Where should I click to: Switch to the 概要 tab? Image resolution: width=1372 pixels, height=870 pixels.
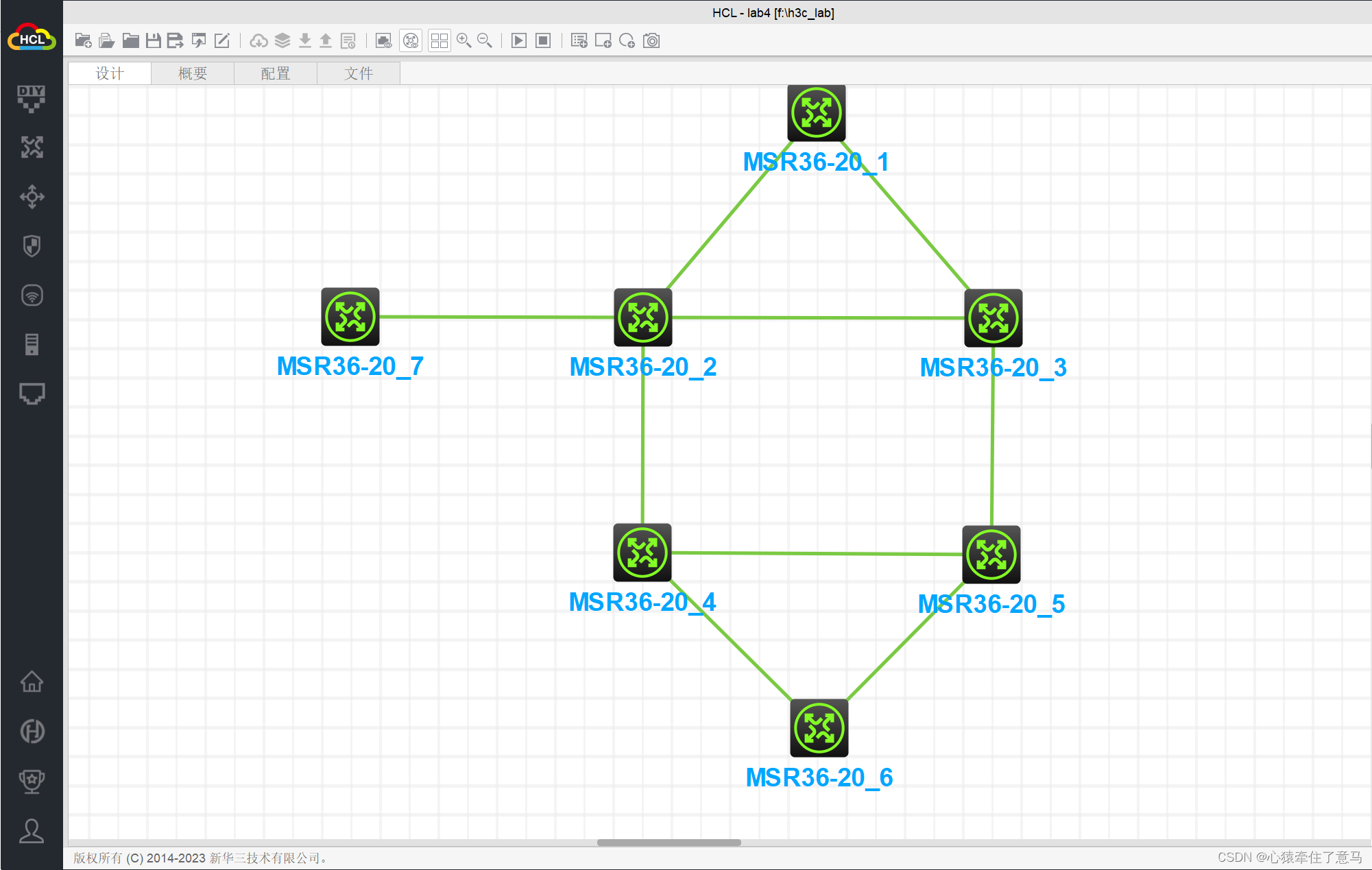pyautogui.click(x=193, y=73)
